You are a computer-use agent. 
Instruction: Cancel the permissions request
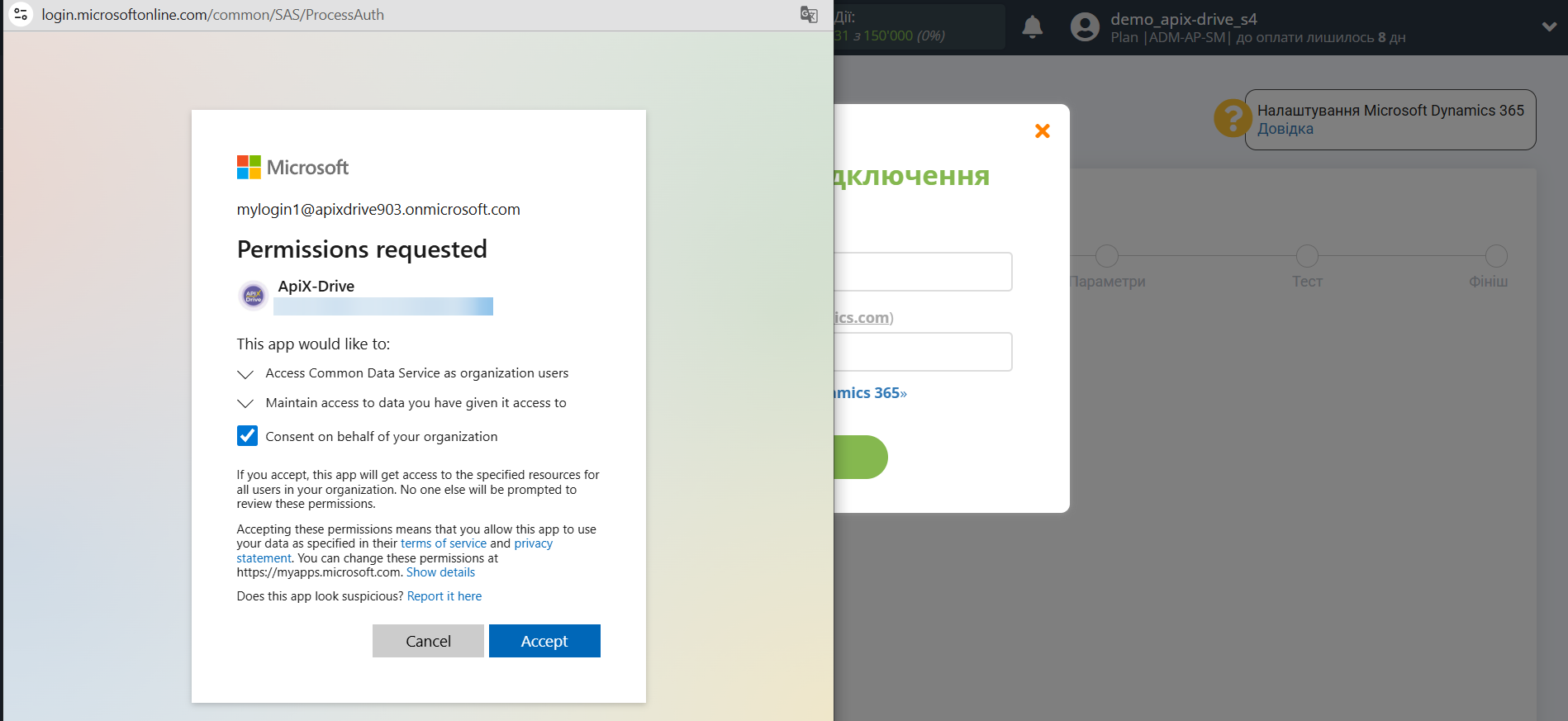pos(428,641)
